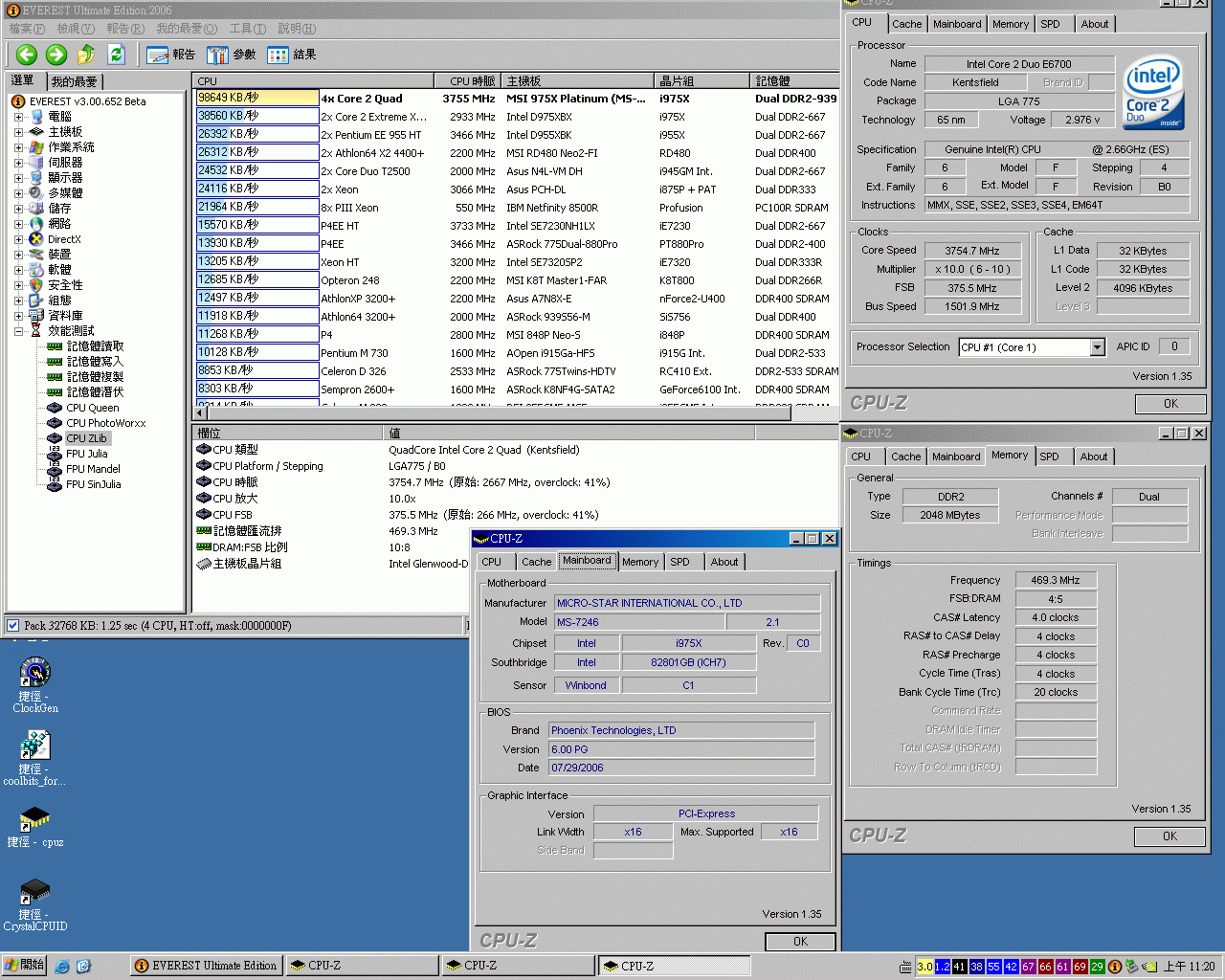Viewport: 1225px width, 980px height.
Task: Click OK in the Memory CPU-Z window
Action: pyautogui.click(x=1169, y=836)
